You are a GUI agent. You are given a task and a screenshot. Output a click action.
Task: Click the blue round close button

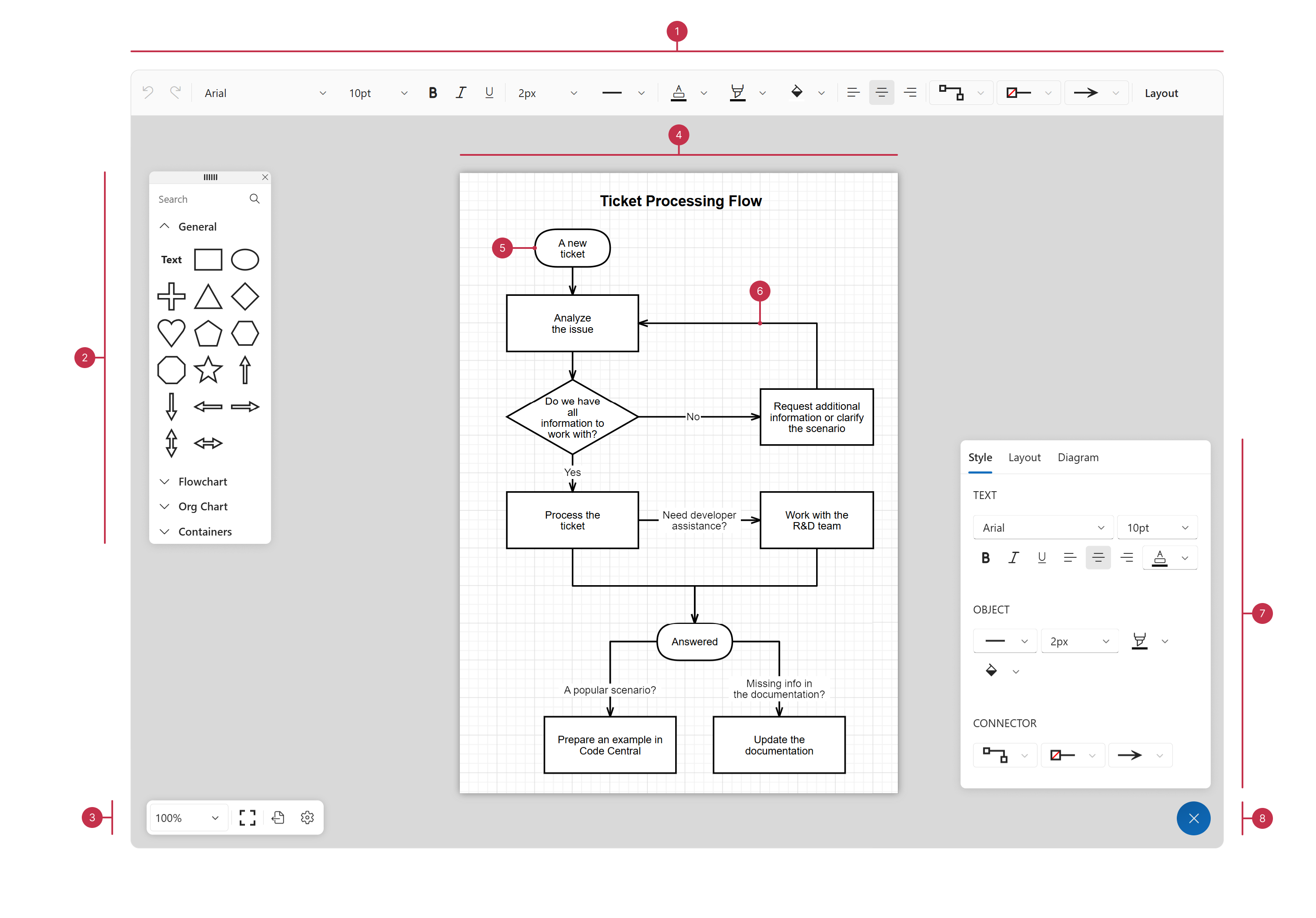coord(1193,818)
